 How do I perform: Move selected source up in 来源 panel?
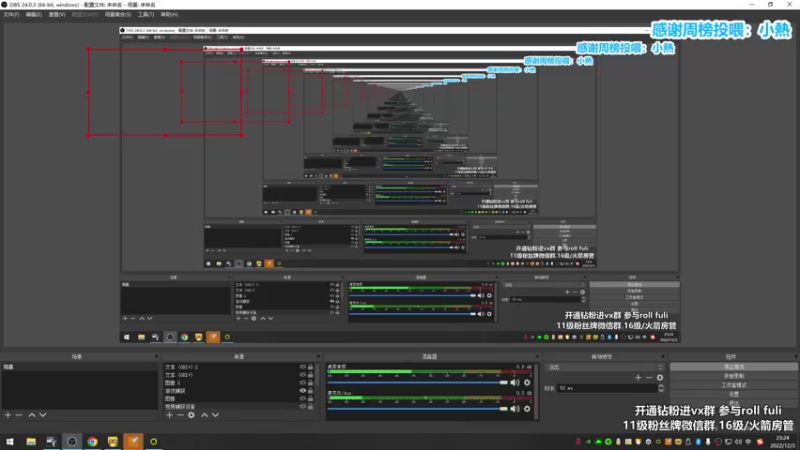pyautogui.click(x=205, y=415)
